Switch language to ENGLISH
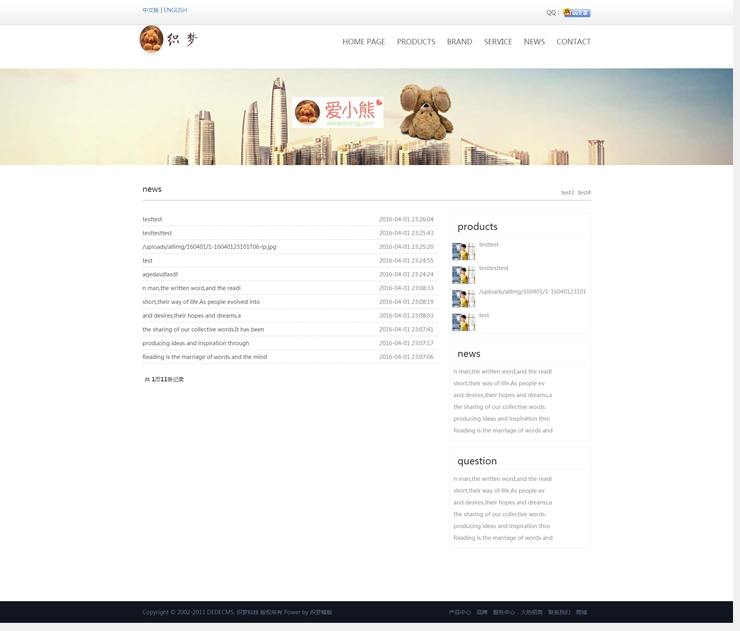This screenshot has height=631, width=740. click(176, 10)
